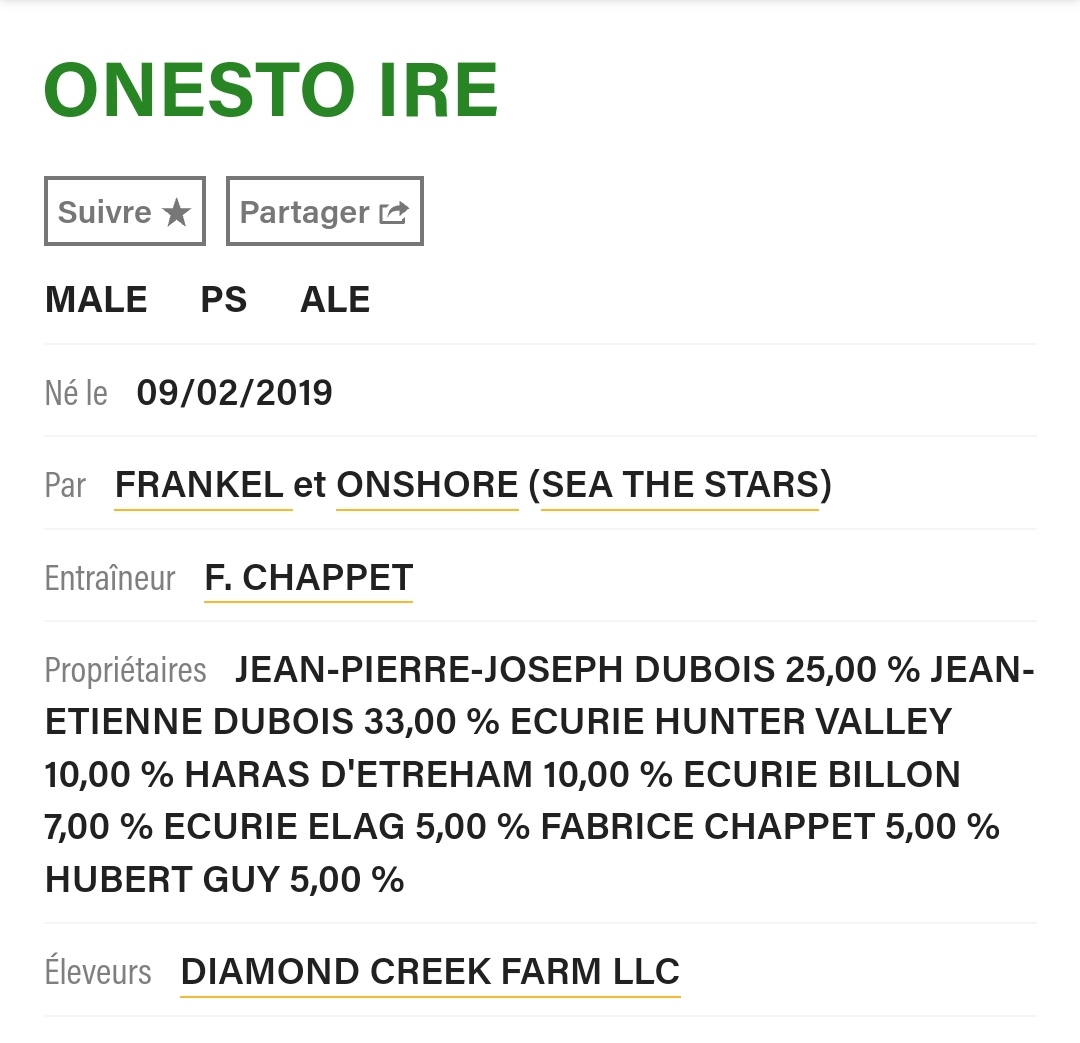1080x1043 pixels.
Task: Click the Propriétaires field label
Action: (125, 670)
